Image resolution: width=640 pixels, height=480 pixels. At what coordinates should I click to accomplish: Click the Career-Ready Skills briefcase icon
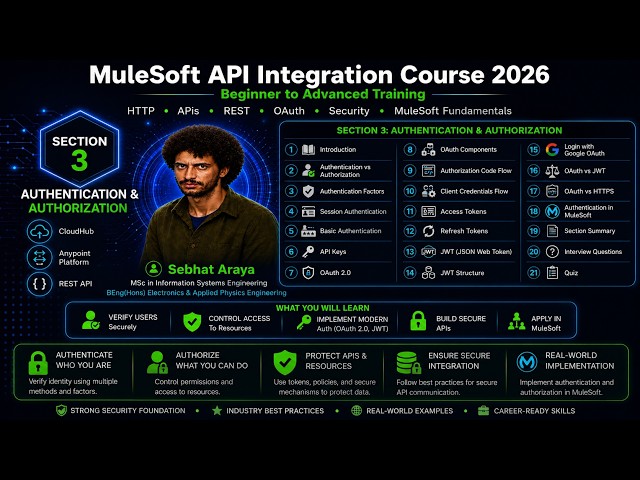pos(484,411)
